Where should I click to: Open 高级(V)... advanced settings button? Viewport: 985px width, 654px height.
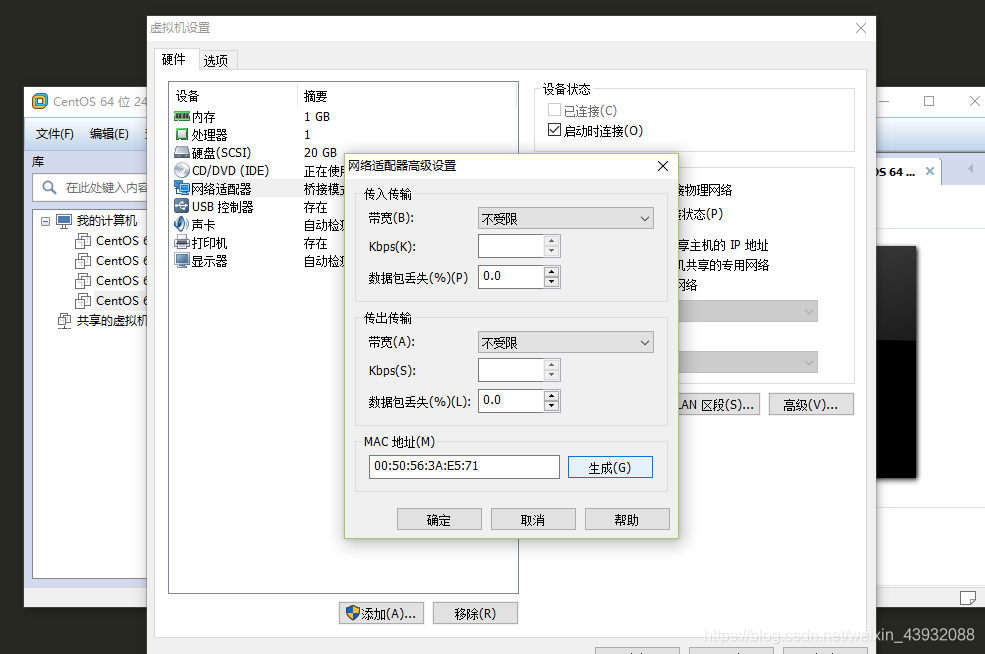pyautogui.click(x=811, y=405)
